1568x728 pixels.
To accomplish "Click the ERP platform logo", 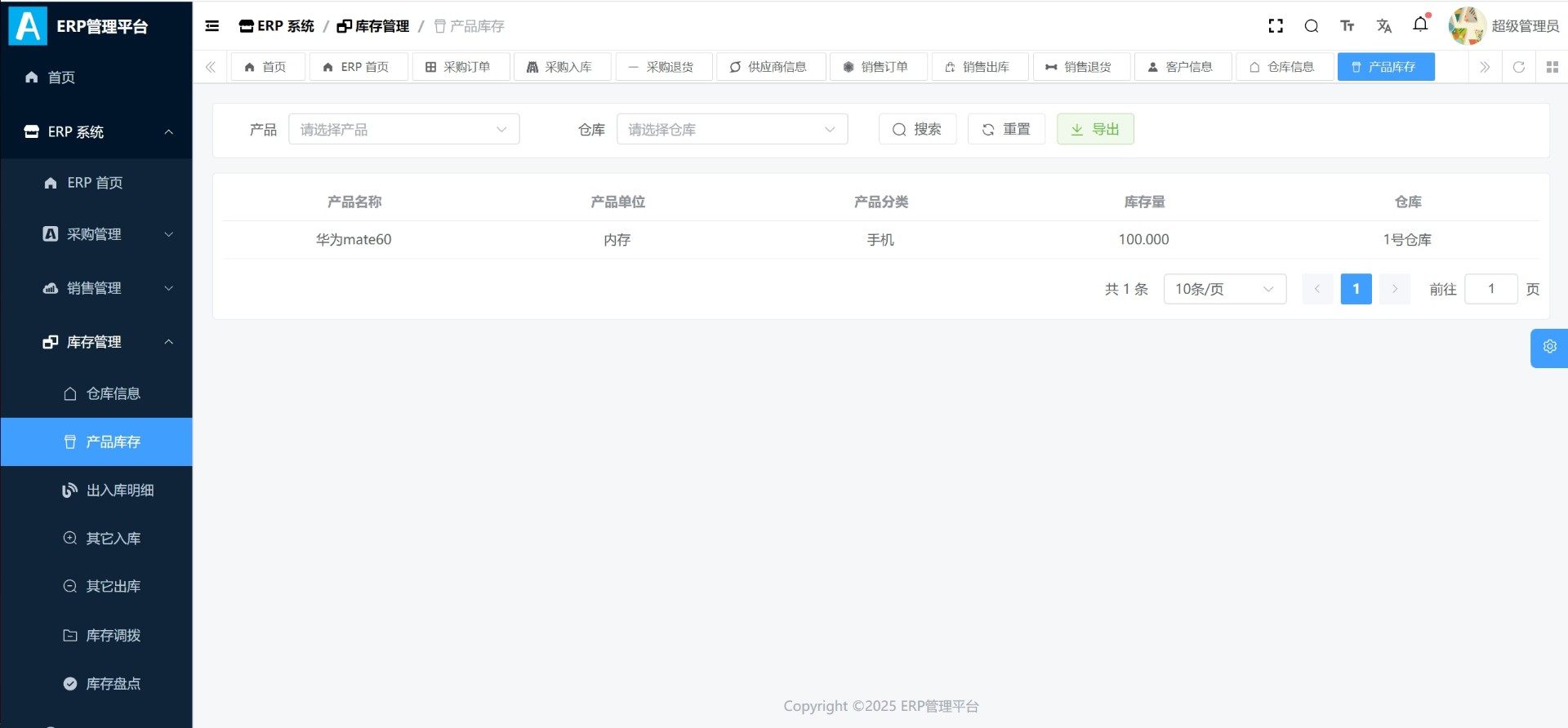I will pyautogui.click(x=29, y=26).
